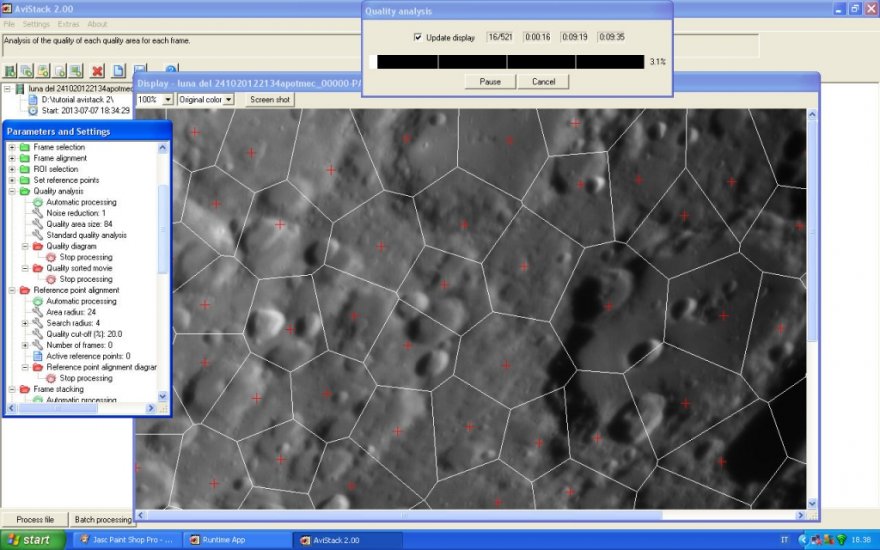880x550 pixels.
Task: Open the Windows start button
Action: [x=33, y=540]
